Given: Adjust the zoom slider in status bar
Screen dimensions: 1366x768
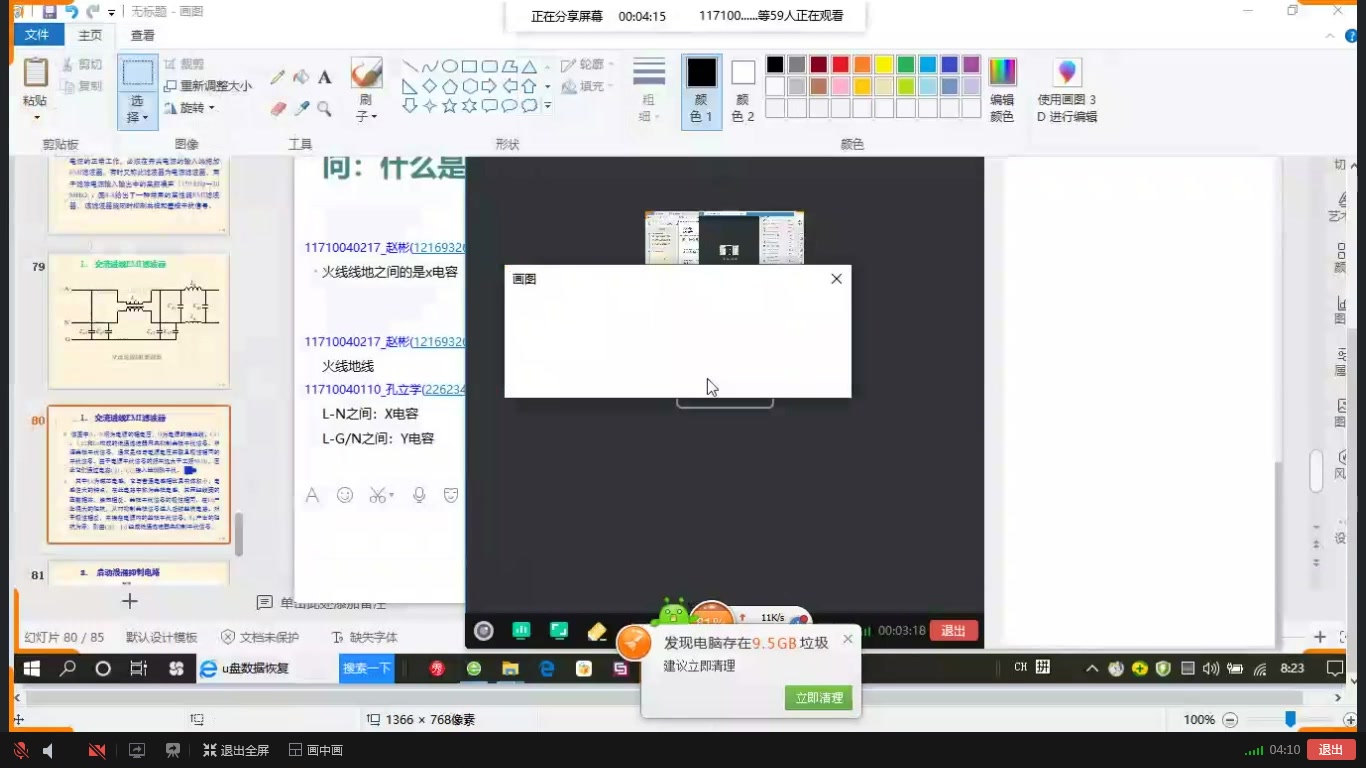Looking at the screenshot, I should click(1290, 719).
